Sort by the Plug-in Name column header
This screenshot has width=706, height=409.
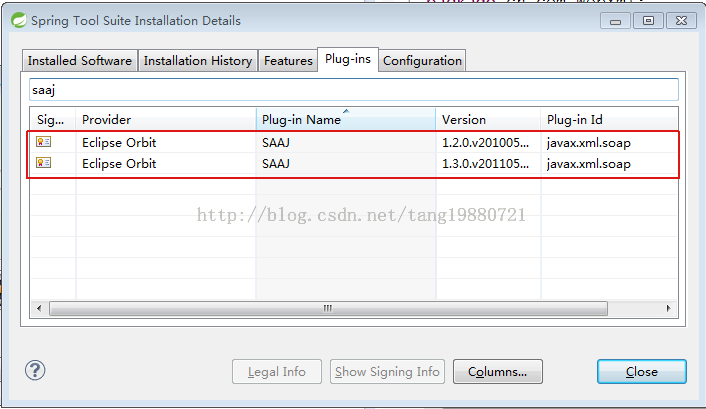[346, 119]
